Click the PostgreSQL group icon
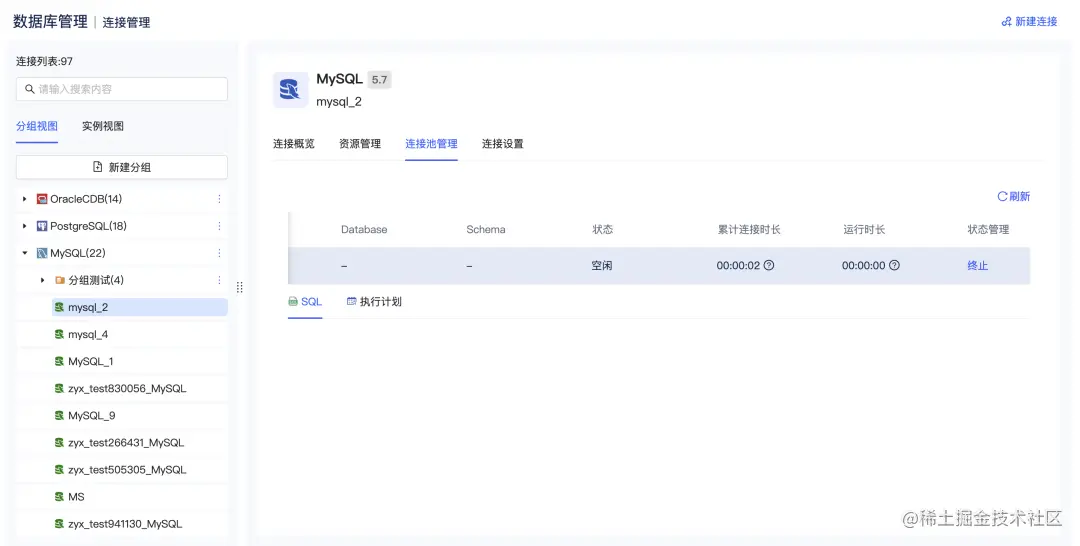This screenshot has width=1080, height=546. (42, 226)
